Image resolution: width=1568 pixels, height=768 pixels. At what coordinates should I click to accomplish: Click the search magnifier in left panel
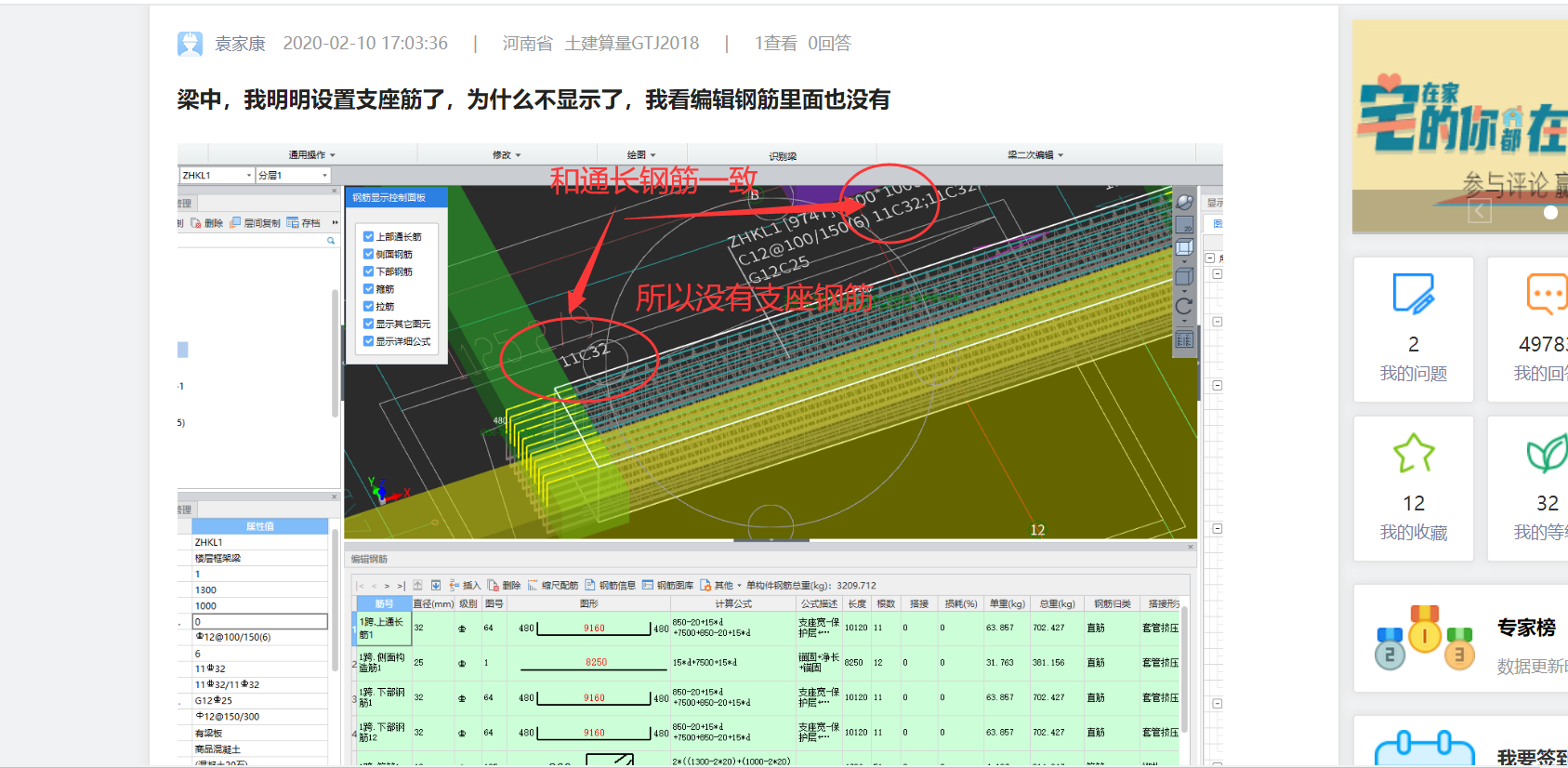pos(330,241)
